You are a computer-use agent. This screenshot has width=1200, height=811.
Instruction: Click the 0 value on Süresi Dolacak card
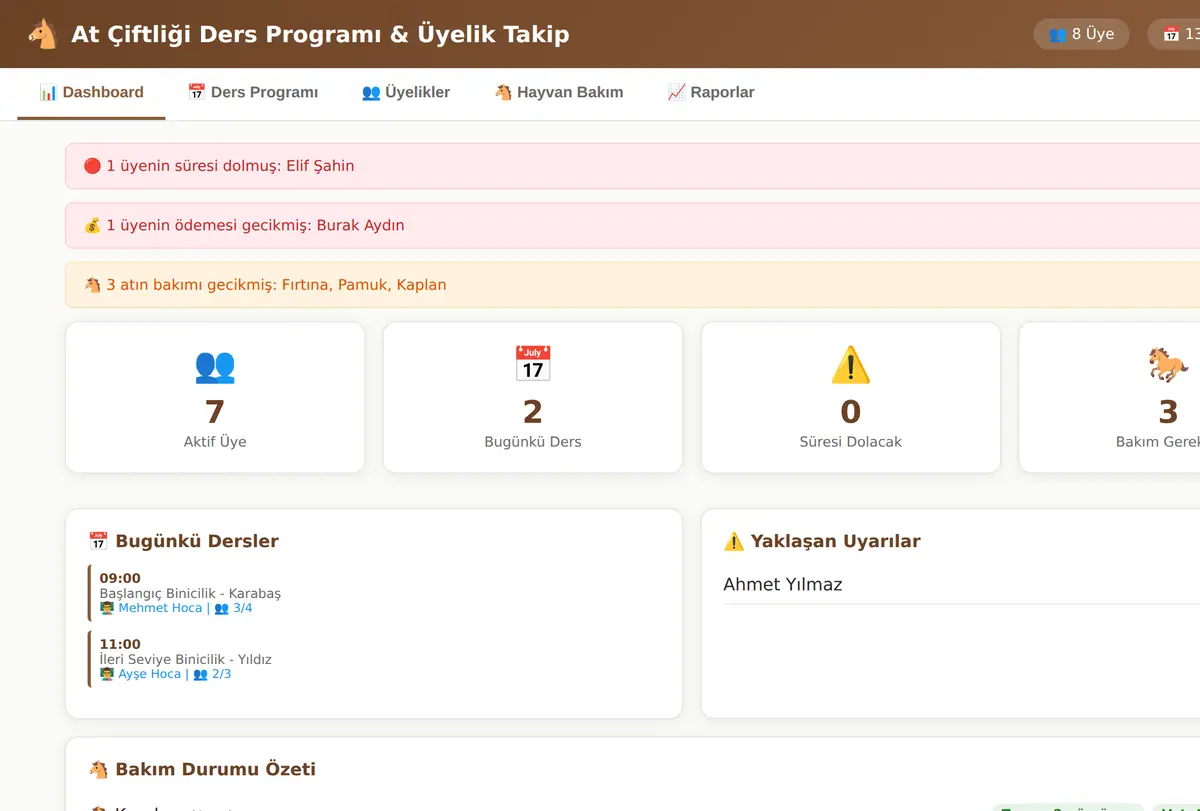point(851,412)
